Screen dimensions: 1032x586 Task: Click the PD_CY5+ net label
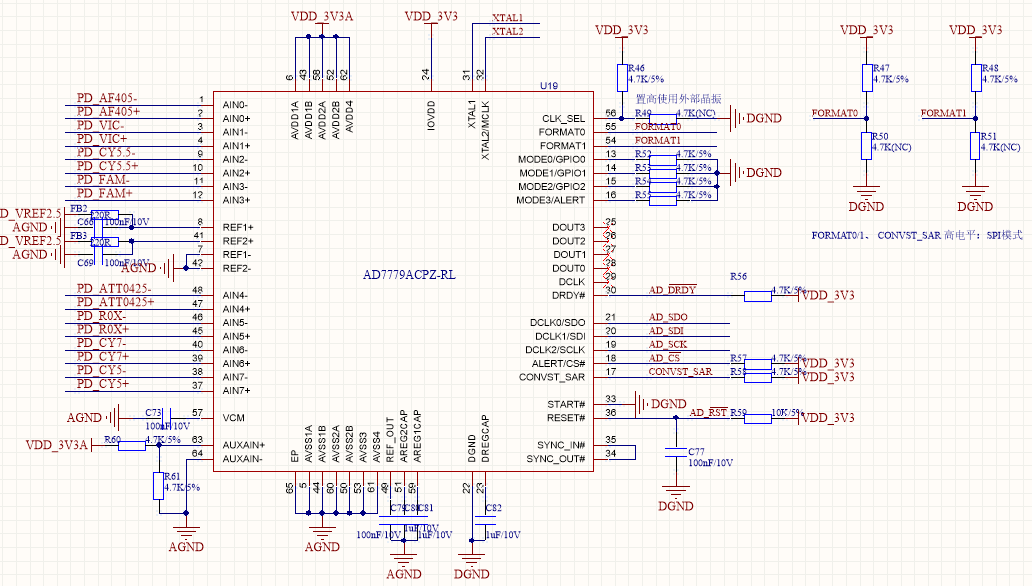click(x=103, y=384)
